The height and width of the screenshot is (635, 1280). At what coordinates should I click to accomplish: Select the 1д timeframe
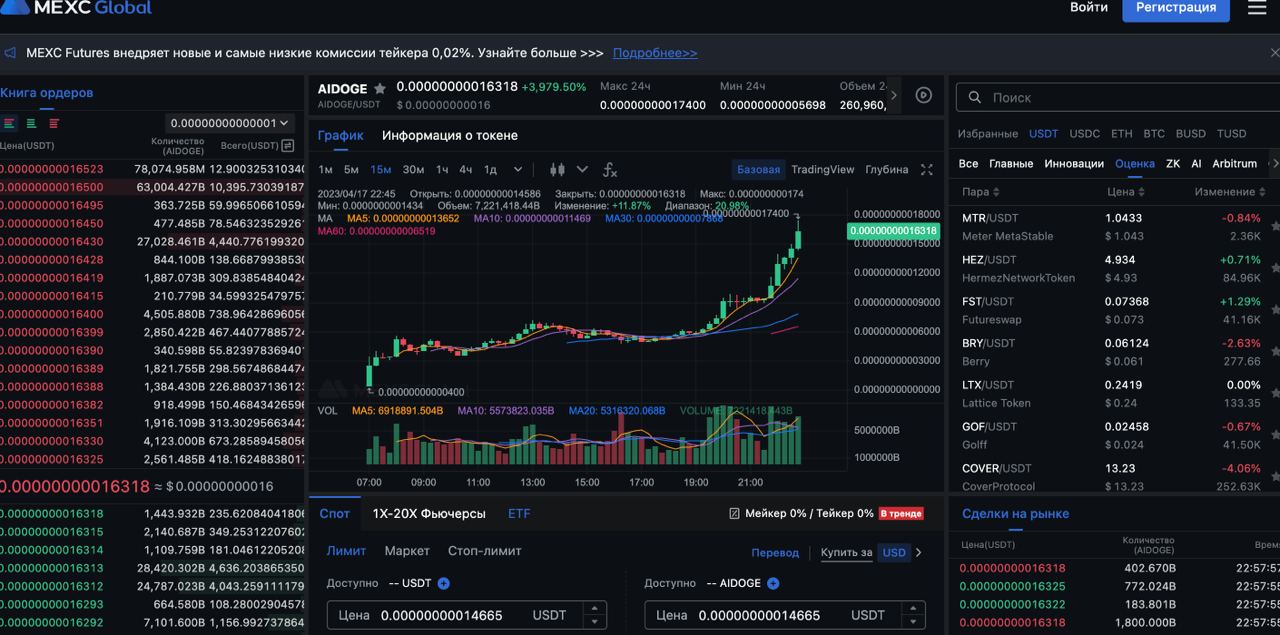click(490, 170)
